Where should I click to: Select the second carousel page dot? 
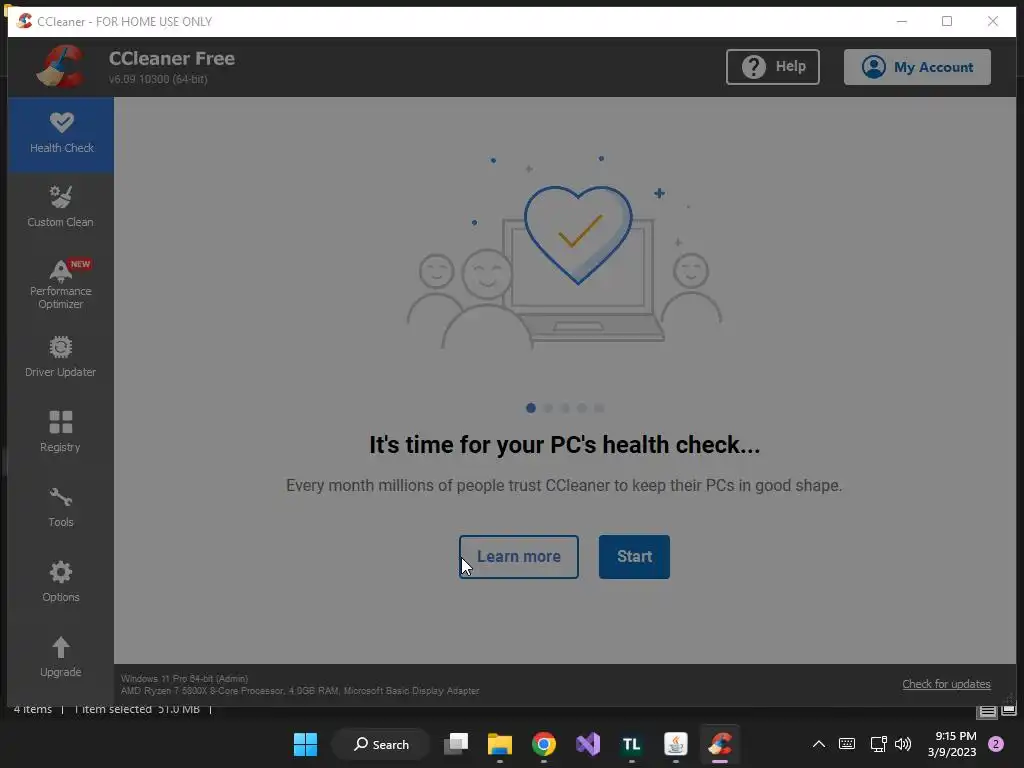tap(548, 408)
